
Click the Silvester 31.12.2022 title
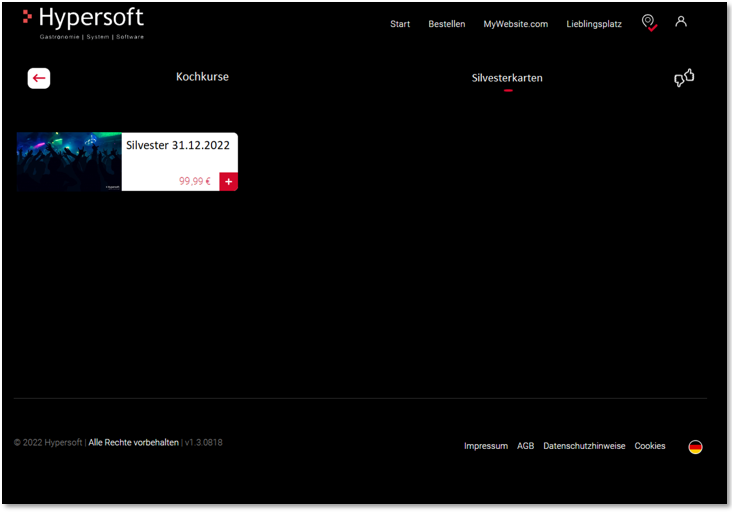pyautogui.click(x=178, y=145)
